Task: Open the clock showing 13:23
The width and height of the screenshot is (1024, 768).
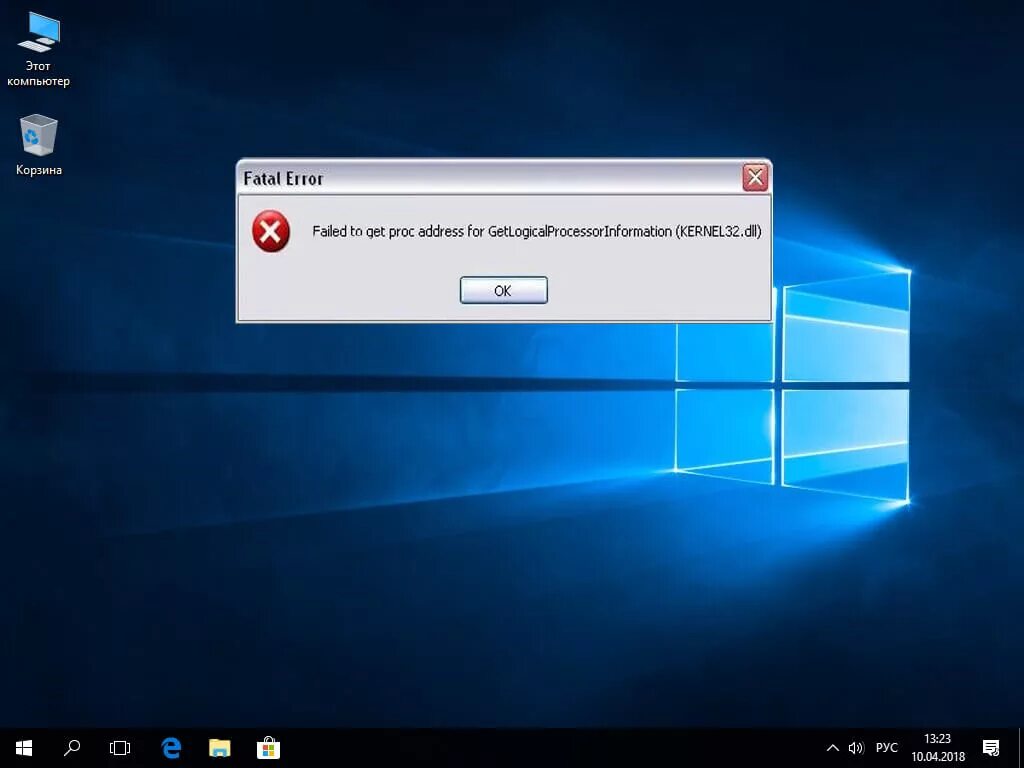Action: coord(938,748)
